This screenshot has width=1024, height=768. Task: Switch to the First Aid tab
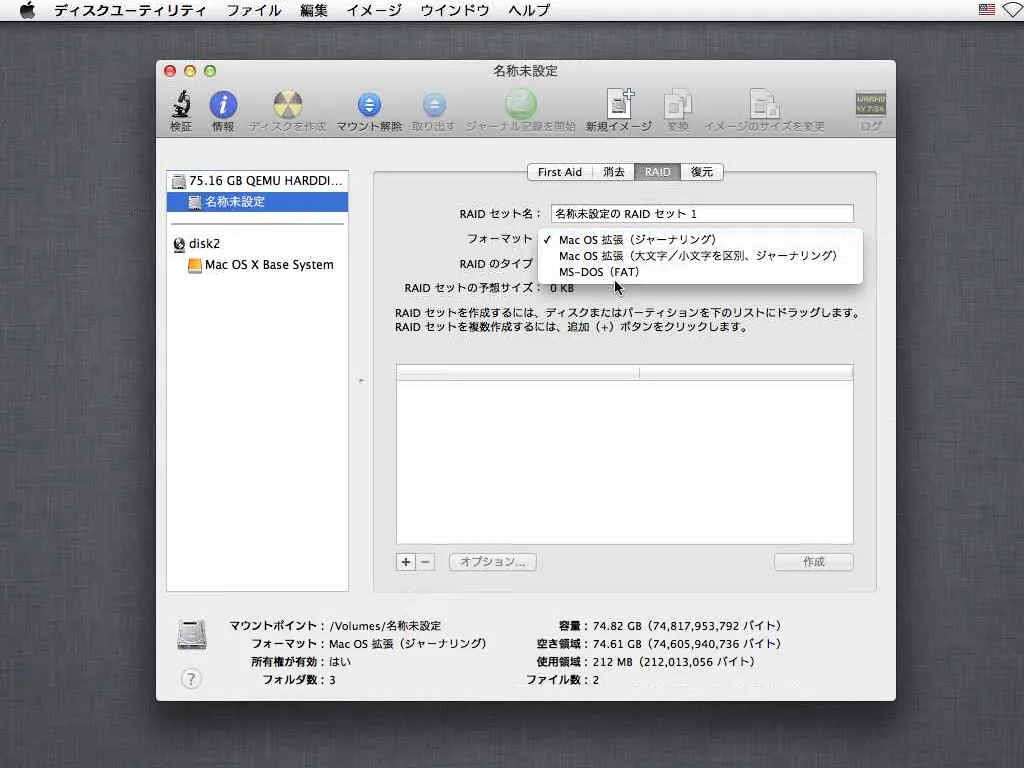560,172
